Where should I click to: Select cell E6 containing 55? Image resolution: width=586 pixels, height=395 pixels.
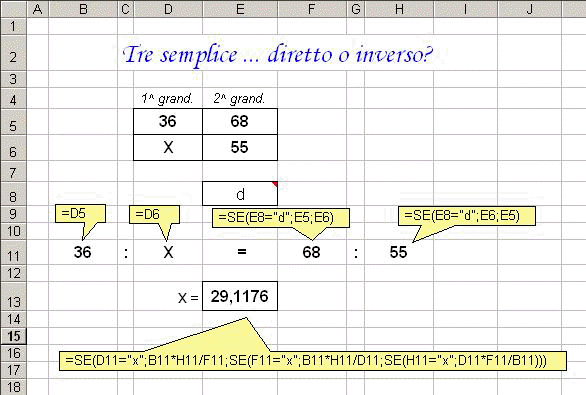pyautogui.click(x=240, y=147)
